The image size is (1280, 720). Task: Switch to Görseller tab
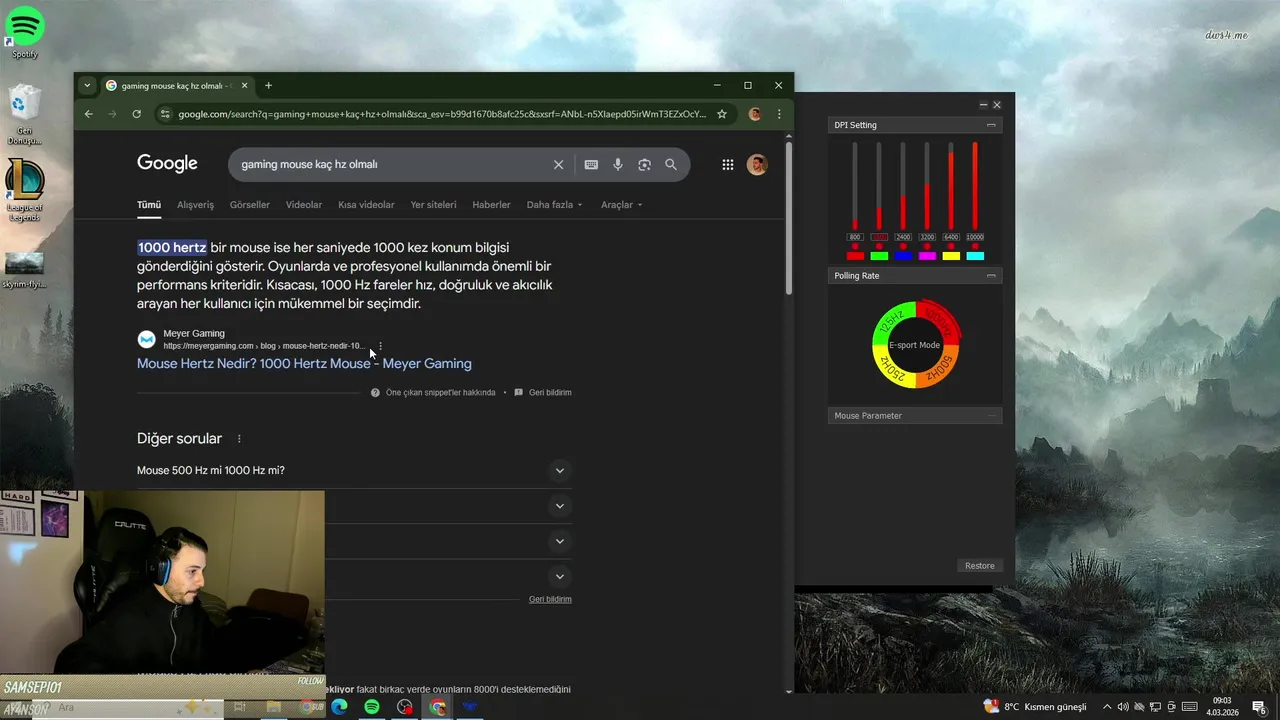click(250, 205)
